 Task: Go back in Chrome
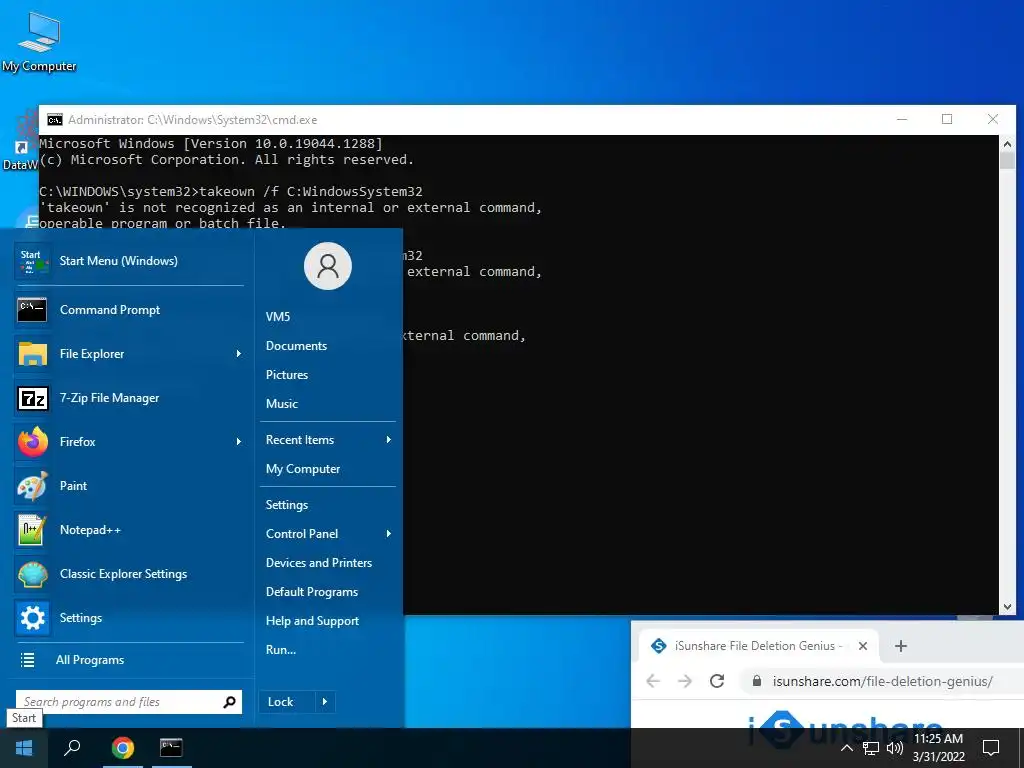point(653,681)
